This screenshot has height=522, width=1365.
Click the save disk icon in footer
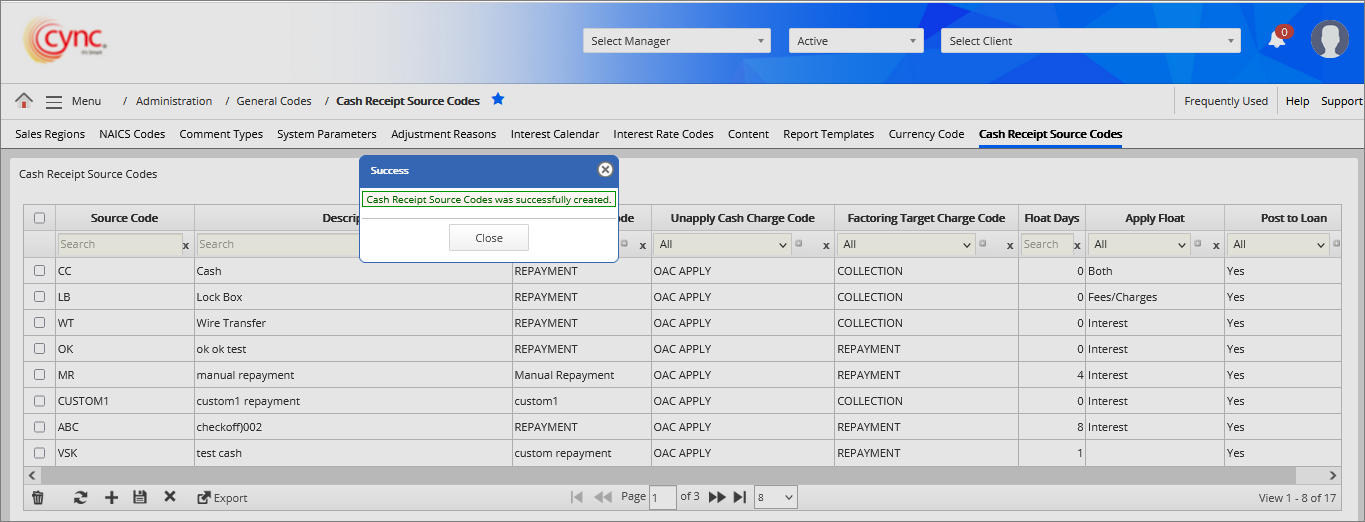[140, 497]
